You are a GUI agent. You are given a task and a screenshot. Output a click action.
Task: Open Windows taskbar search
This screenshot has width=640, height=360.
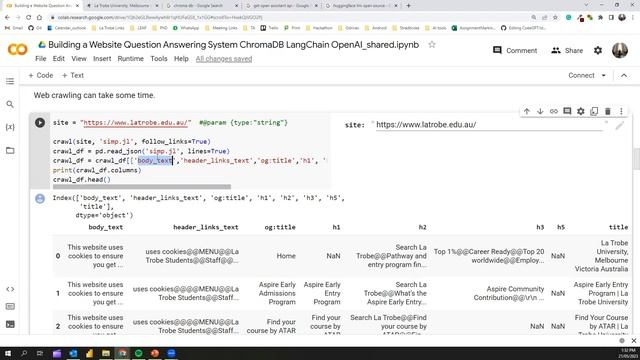(x=24, y=353)
